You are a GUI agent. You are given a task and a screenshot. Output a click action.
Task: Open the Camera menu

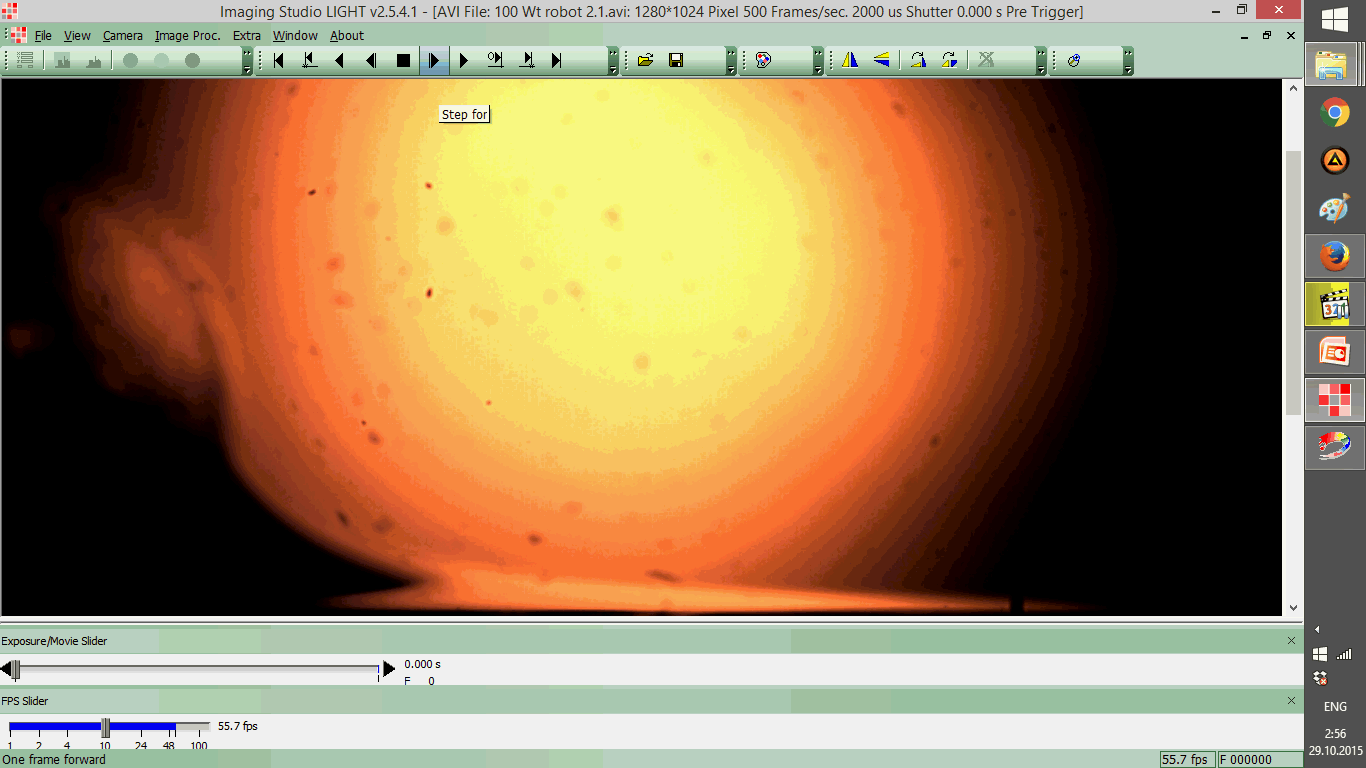click(x=122, y=35)
